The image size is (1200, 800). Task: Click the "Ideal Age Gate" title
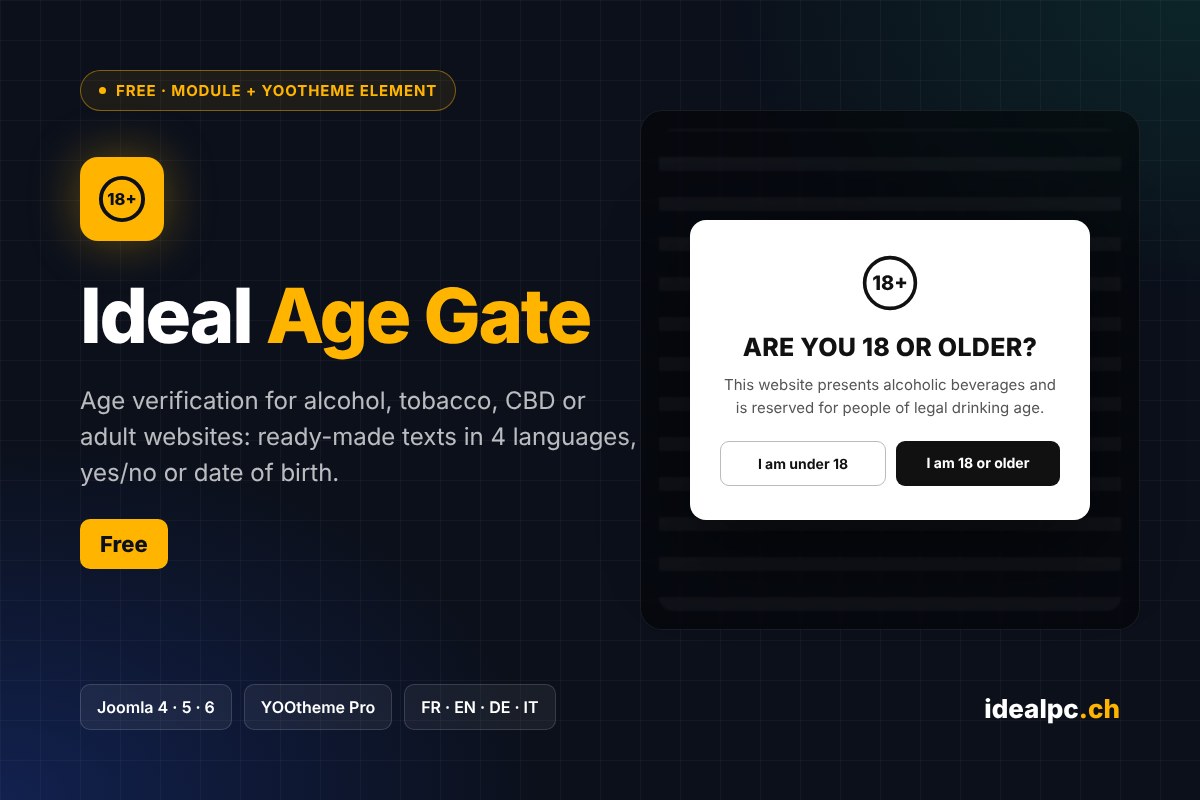(x=335, y=317)
